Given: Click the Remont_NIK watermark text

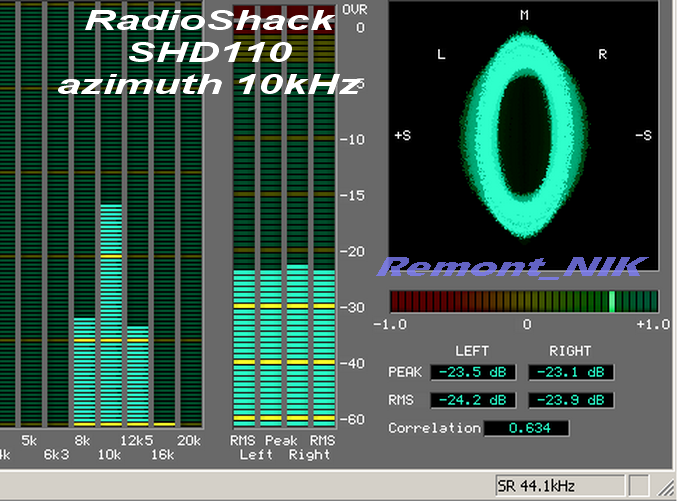Looking at the screenshot, I should 514,266.
